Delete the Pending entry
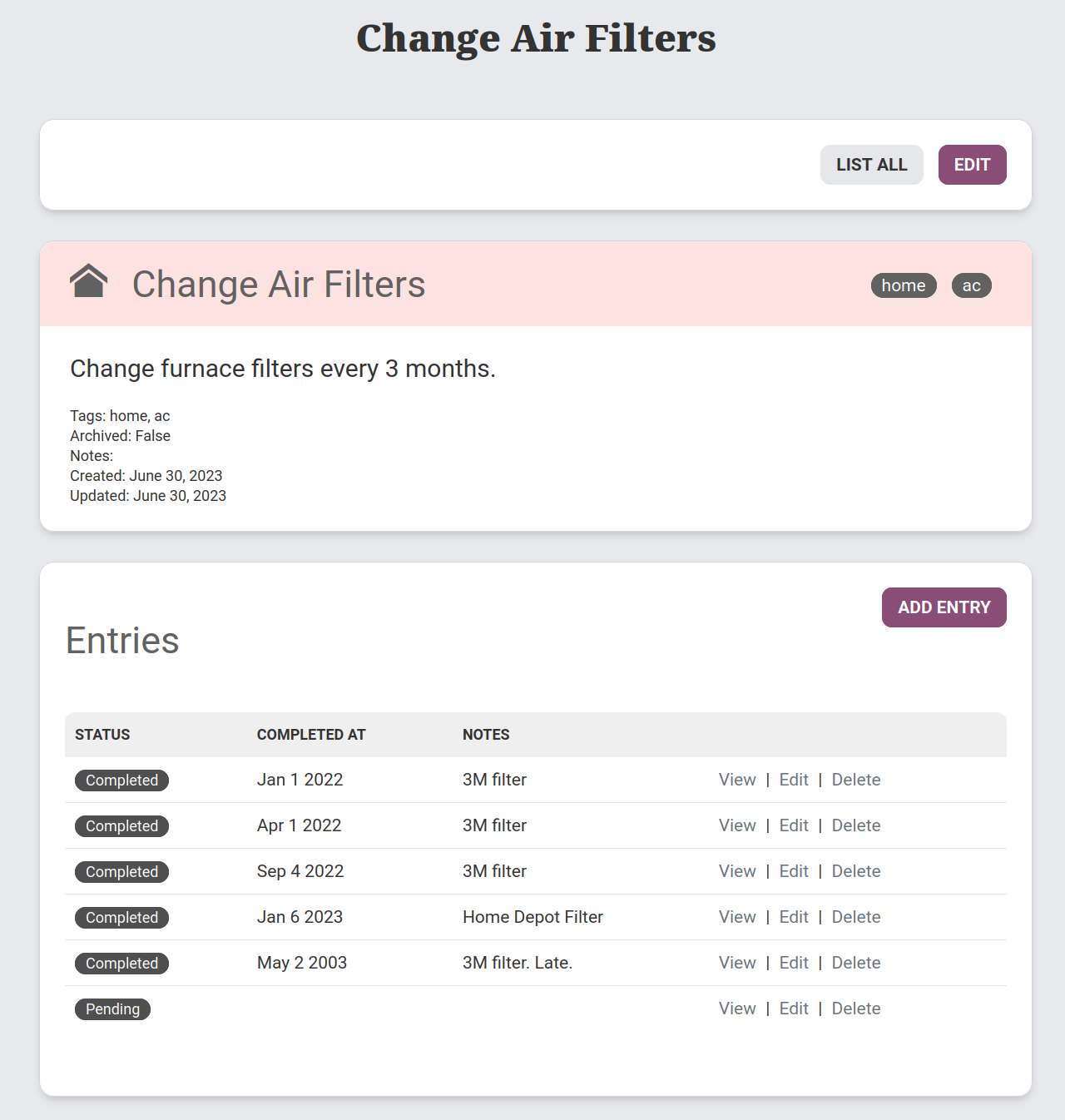This screenshot has height=1120, width=1065. click(x=855, y=1008)
